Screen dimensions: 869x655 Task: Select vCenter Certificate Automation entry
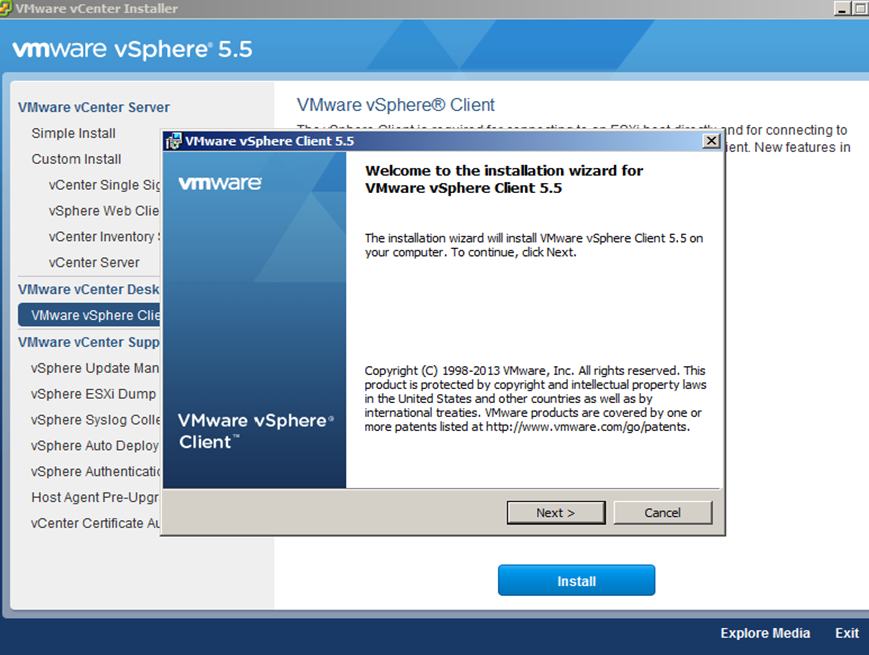pyautogui.click(x=95, y=523)
